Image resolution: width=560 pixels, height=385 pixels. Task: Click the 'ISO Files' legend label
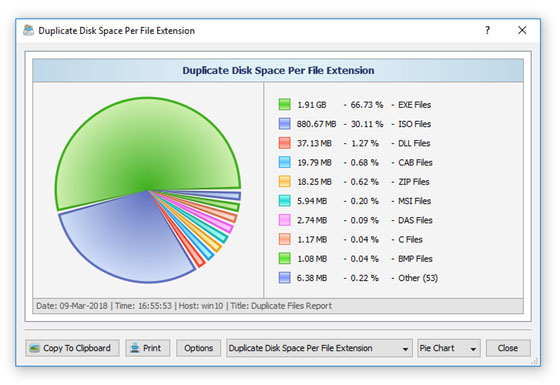coord(415,124)
